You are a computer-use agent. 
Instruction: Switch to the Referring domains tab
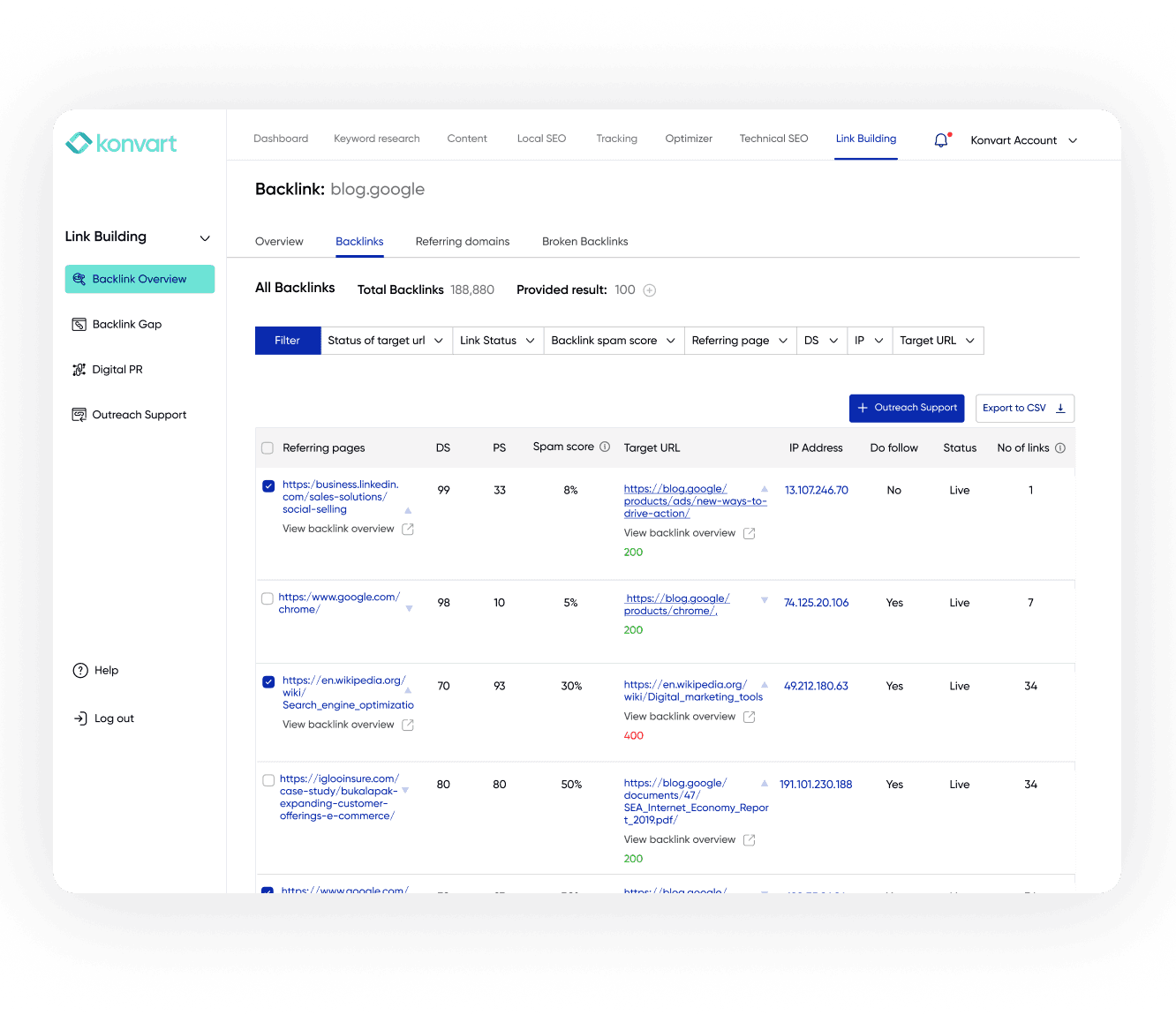point(463,241)
